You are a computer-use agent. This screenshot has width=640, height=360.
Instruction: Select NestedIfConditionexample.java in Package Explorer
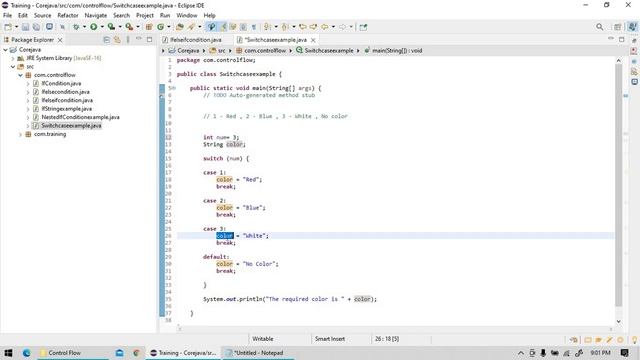pyautogui.click(x=80, y=117)
